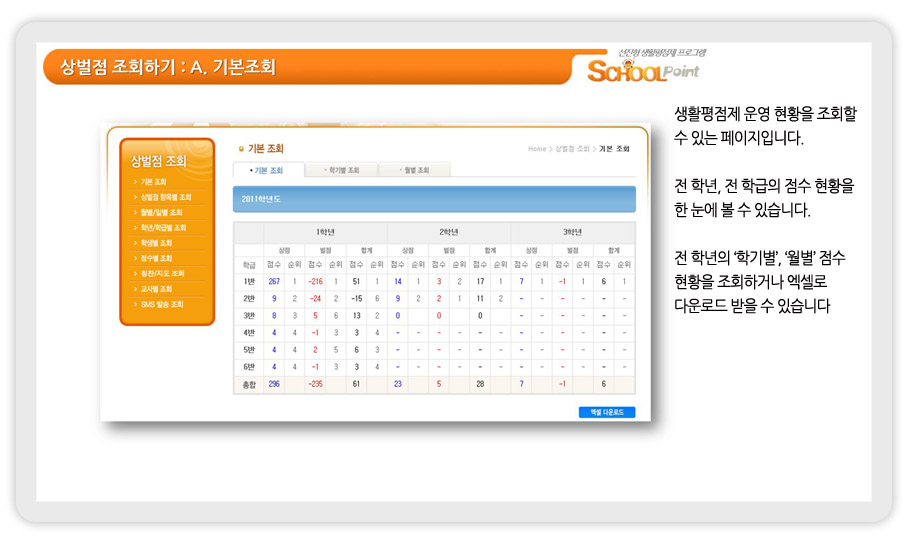The image size is (918, 544).
Task: Go to 교사별 조회 in the sidebar
Action: tap(156, 288)
